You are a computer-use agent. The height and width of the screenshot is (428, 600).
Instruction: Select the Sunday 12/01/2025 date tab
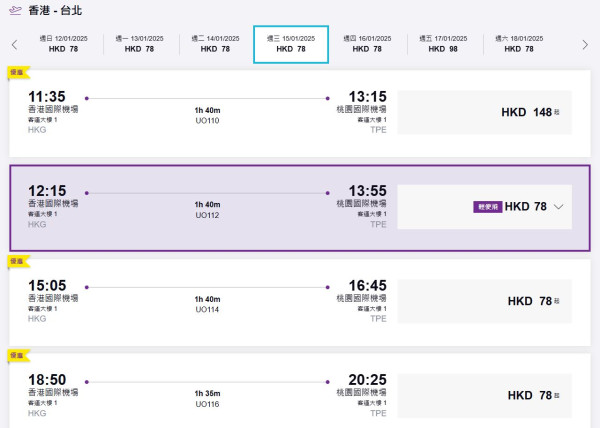click(x=65, y=43)
